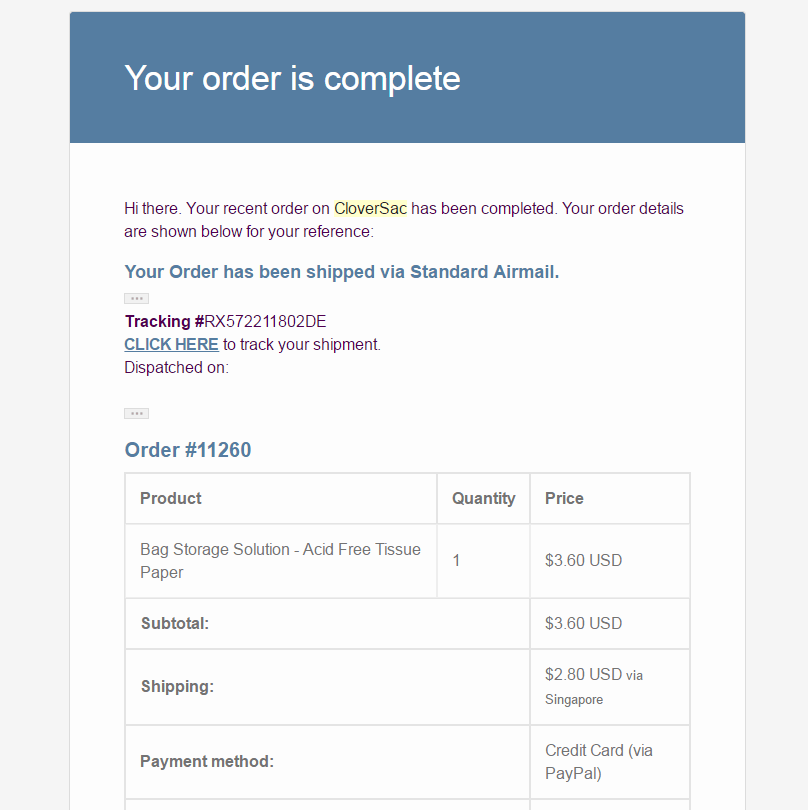Click the tracking number RX572211802DE

[x=265, y=321]
